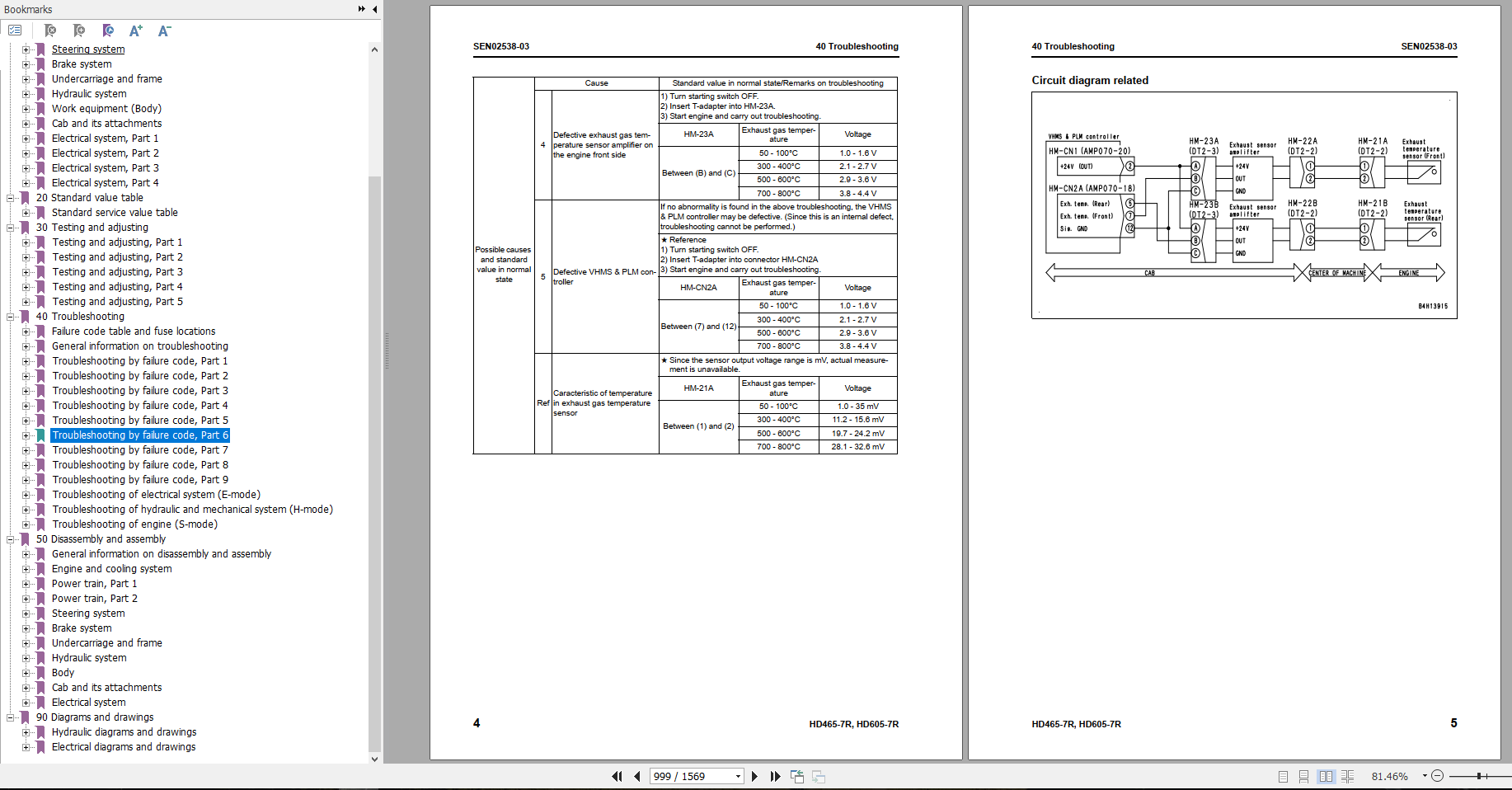Click the zoom slider handle
Viewport: 1512px width, 790px height.
1480,776
